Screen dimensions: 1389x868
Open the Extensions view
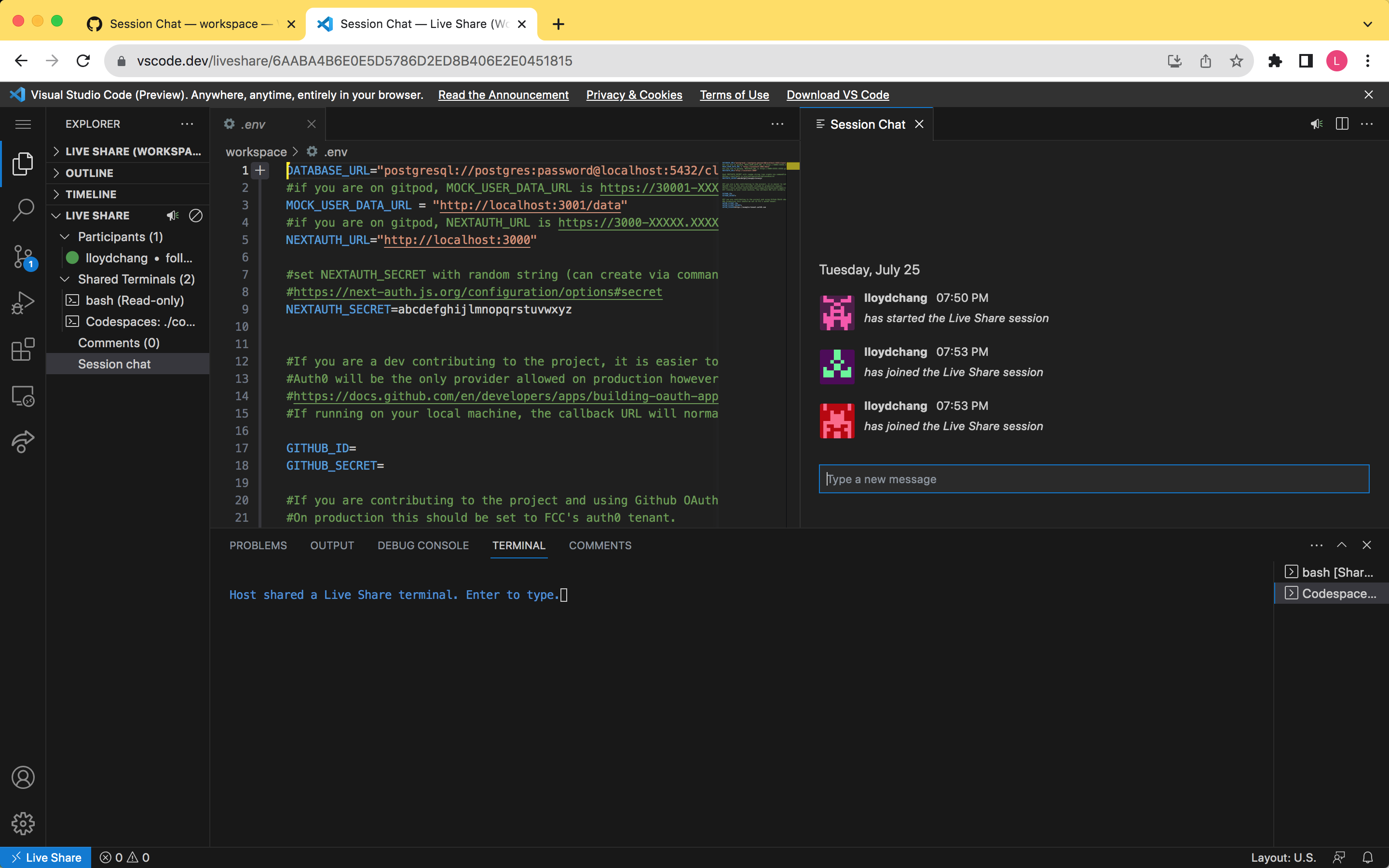tap(23, 350)
